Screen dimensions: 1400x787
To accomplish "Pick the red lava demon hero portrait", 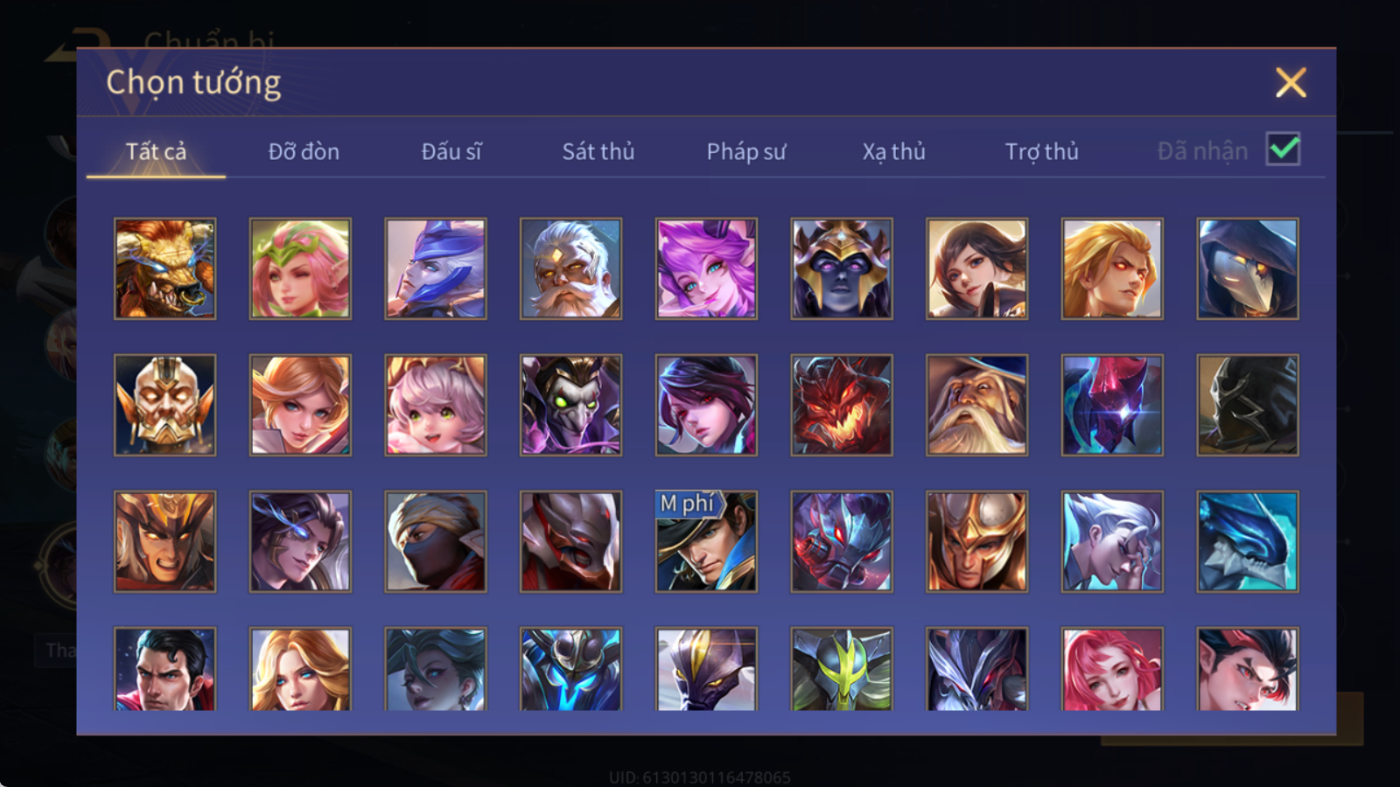I will click(842, 405).
